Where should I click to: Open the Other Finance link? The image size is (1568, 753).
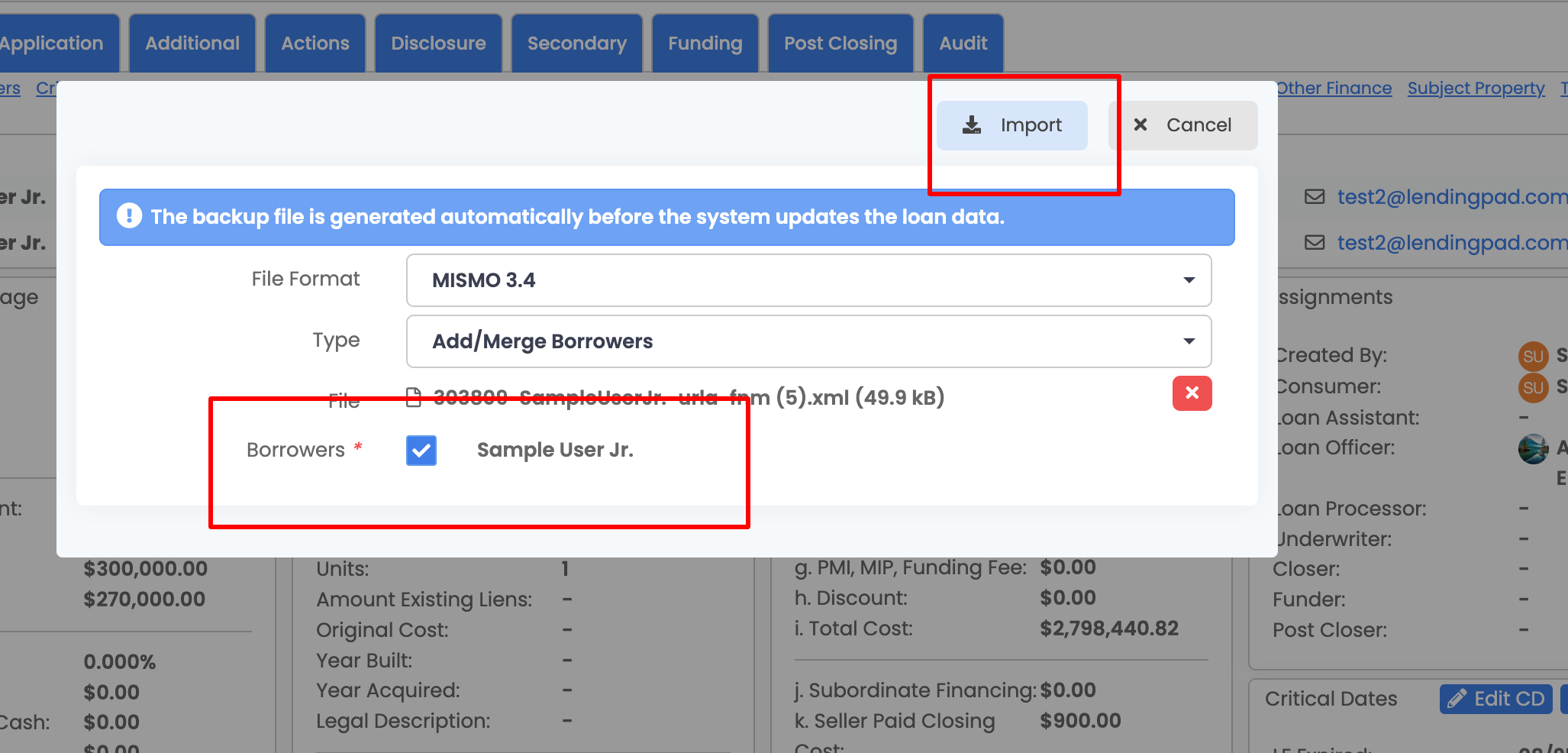(x=1334, y=89)
